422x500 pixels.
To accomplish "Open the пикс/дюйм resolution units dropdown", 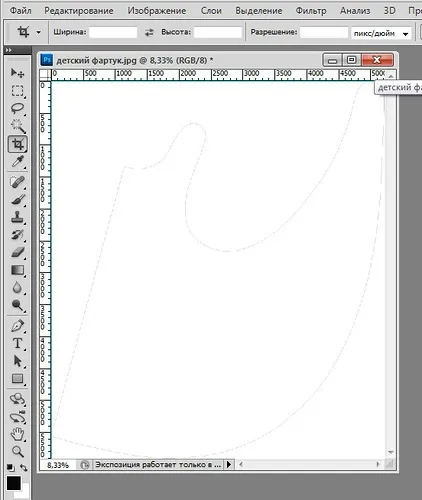I will coord(381,33).
